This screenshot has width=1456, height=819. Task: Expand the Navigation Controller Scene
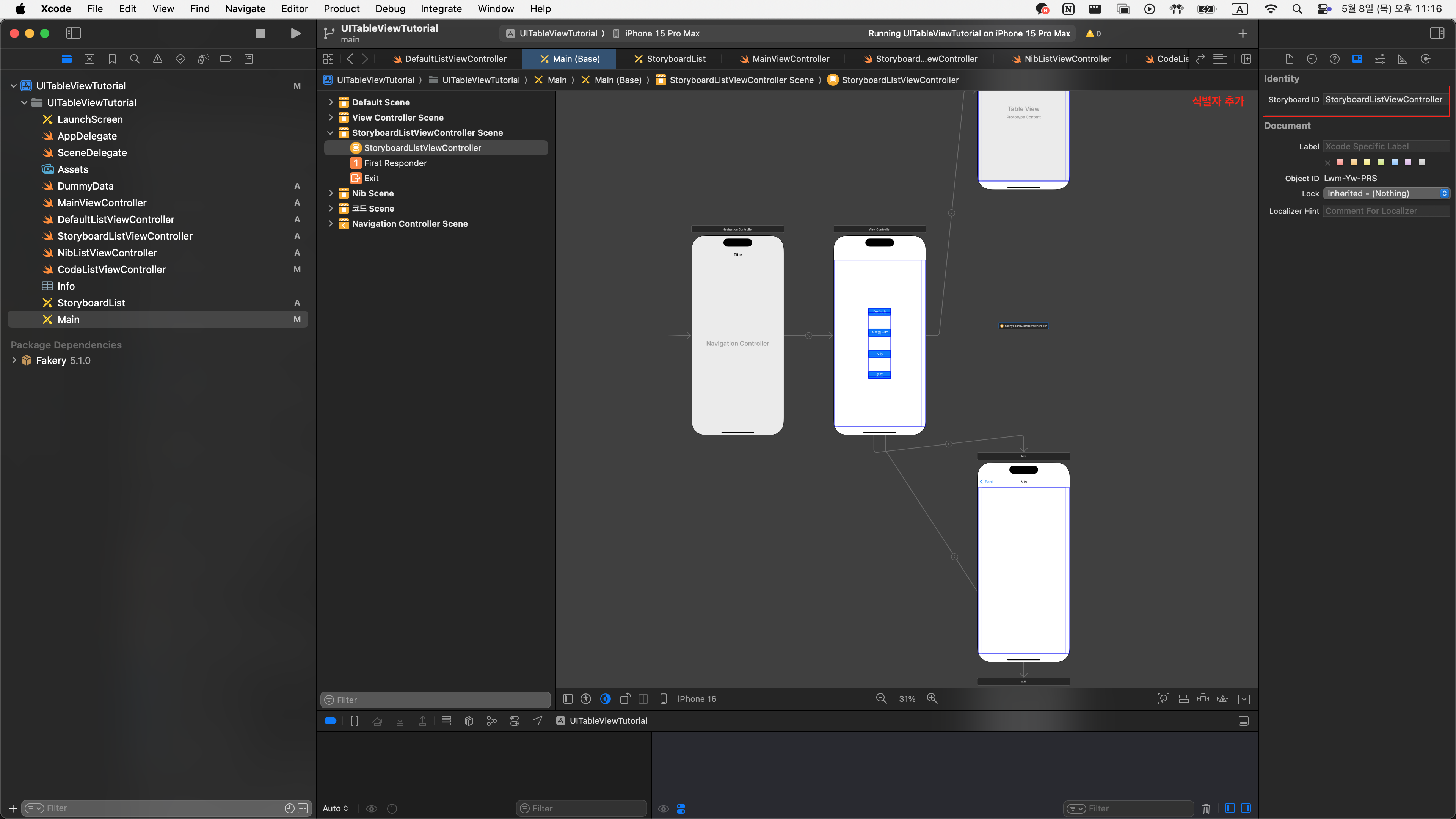point(331,224)
